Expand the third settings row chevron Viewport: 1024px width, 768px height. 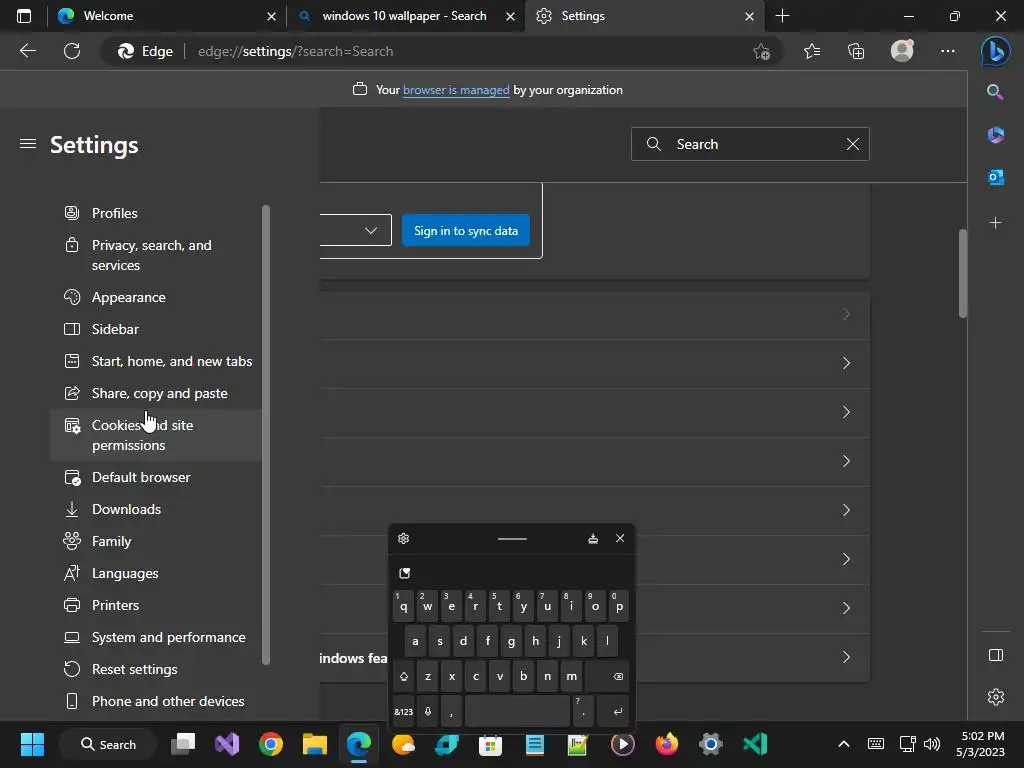[x=846, y=412]
